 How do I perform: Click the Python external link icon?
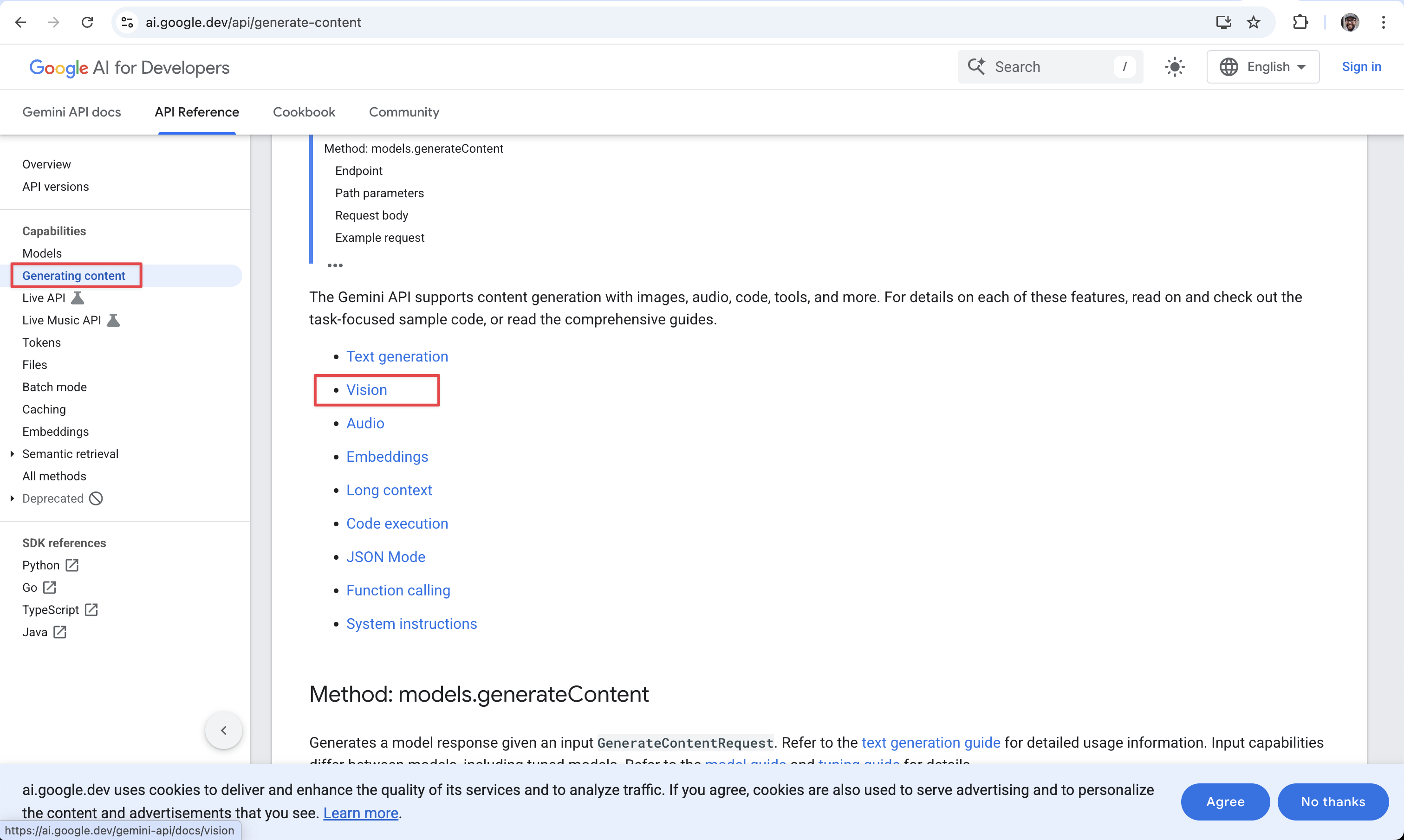click(x=72, y=565)
